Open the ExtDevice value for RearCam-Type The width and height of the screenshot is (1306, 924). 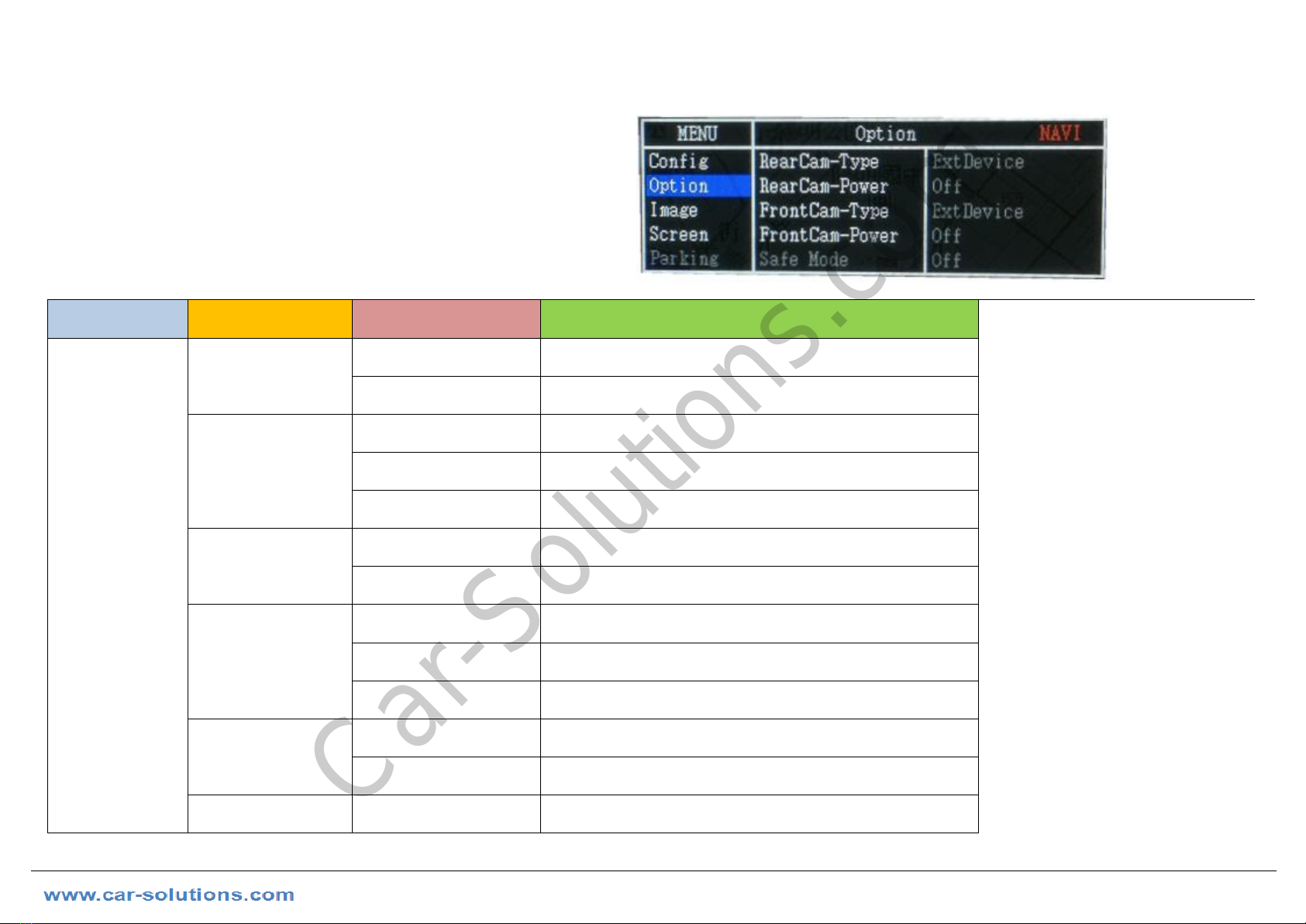977,161
